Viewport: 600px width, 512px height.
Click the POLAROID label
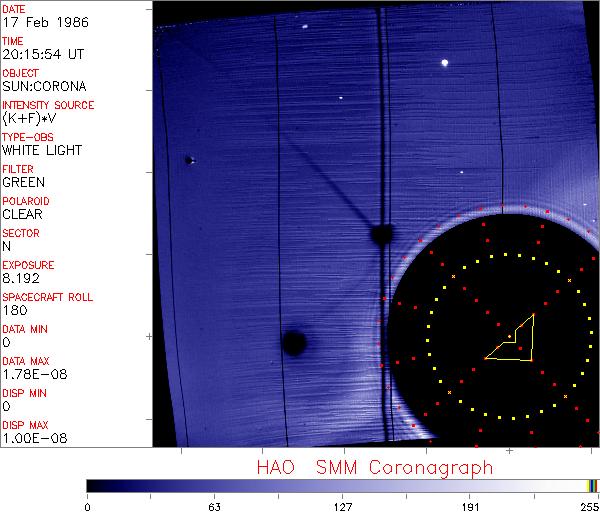(x=26, y=201)
